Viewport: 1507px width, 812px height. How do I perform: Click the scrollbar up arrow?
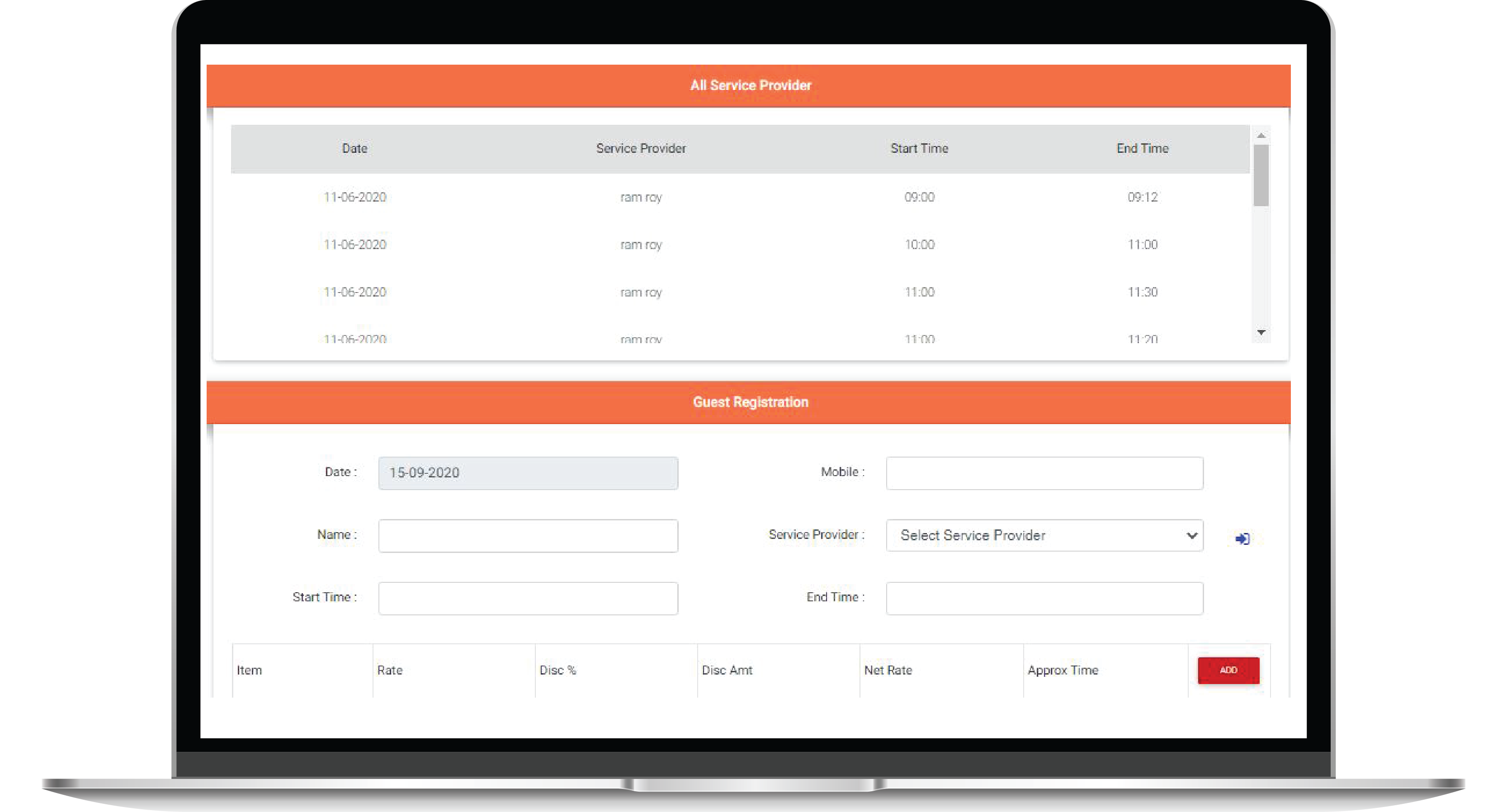coord(1261,136)
